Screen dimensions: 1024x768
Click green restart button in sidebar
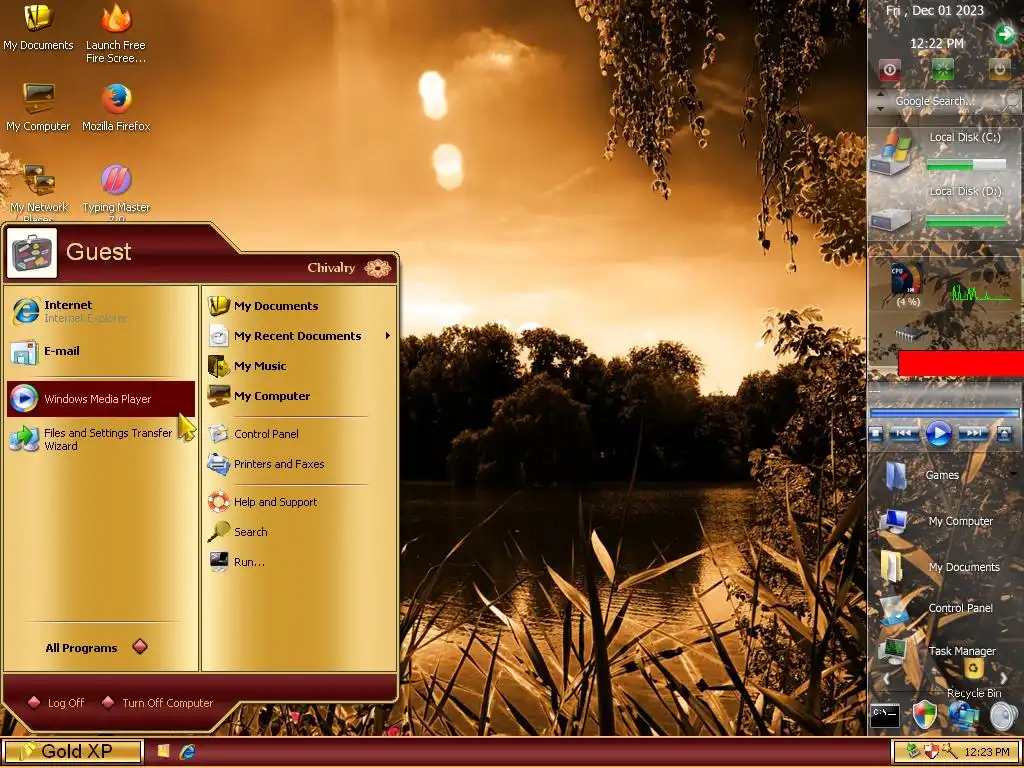(x=942, y=69)
